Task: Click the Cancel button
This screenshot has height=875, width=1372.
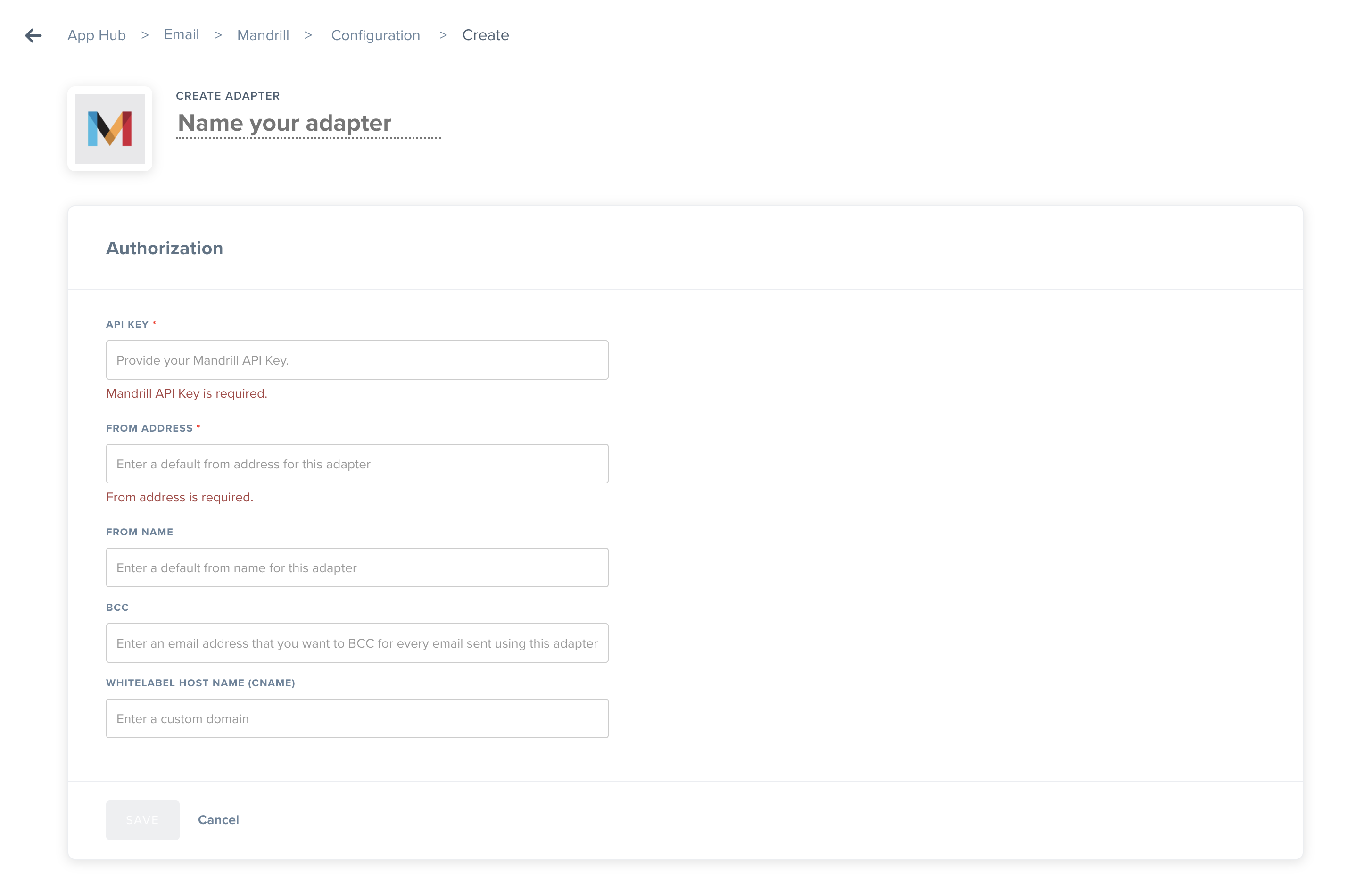Action: tap(218, 820)
